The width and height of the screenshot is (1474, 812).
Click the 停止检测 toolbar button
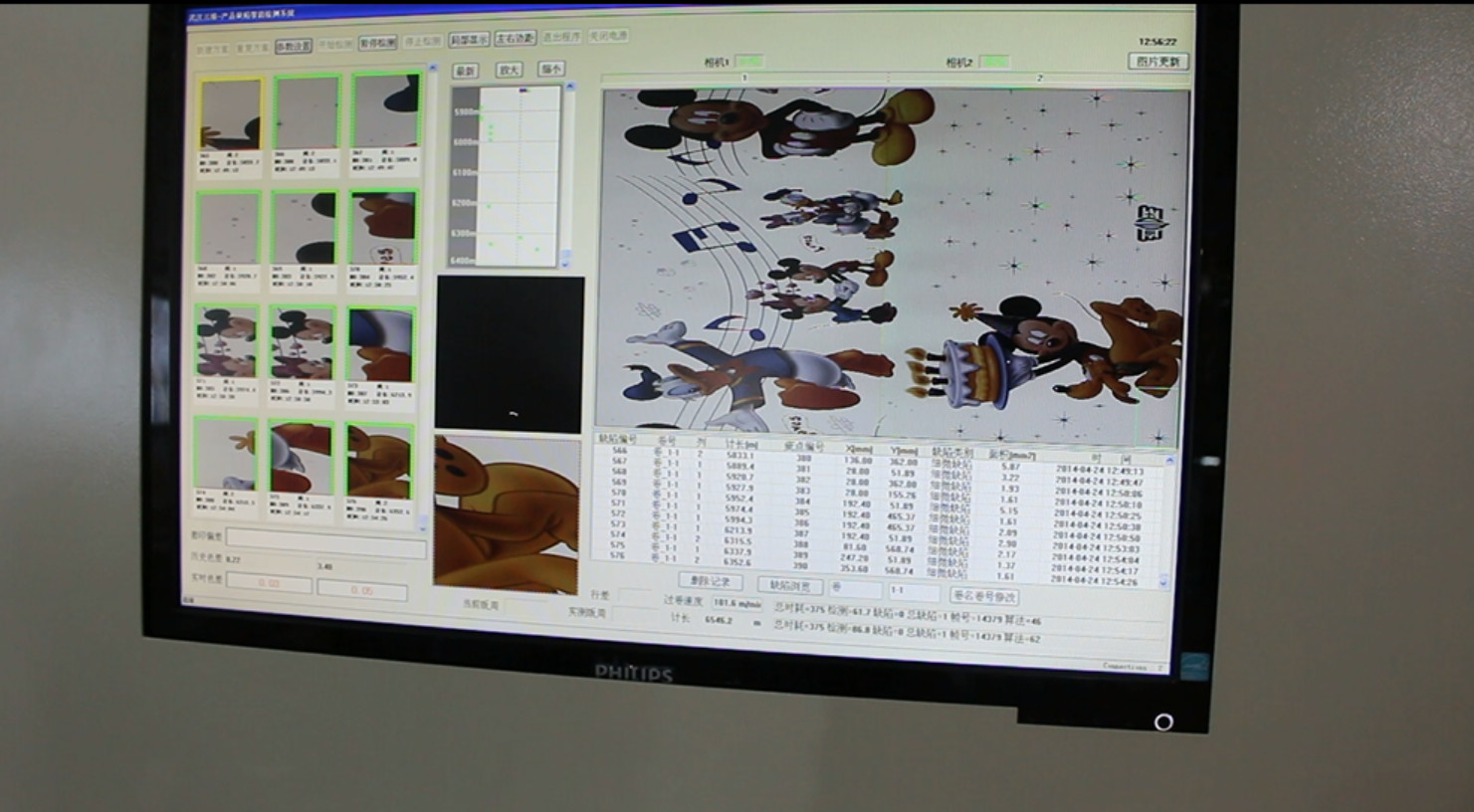click(423, 41)
